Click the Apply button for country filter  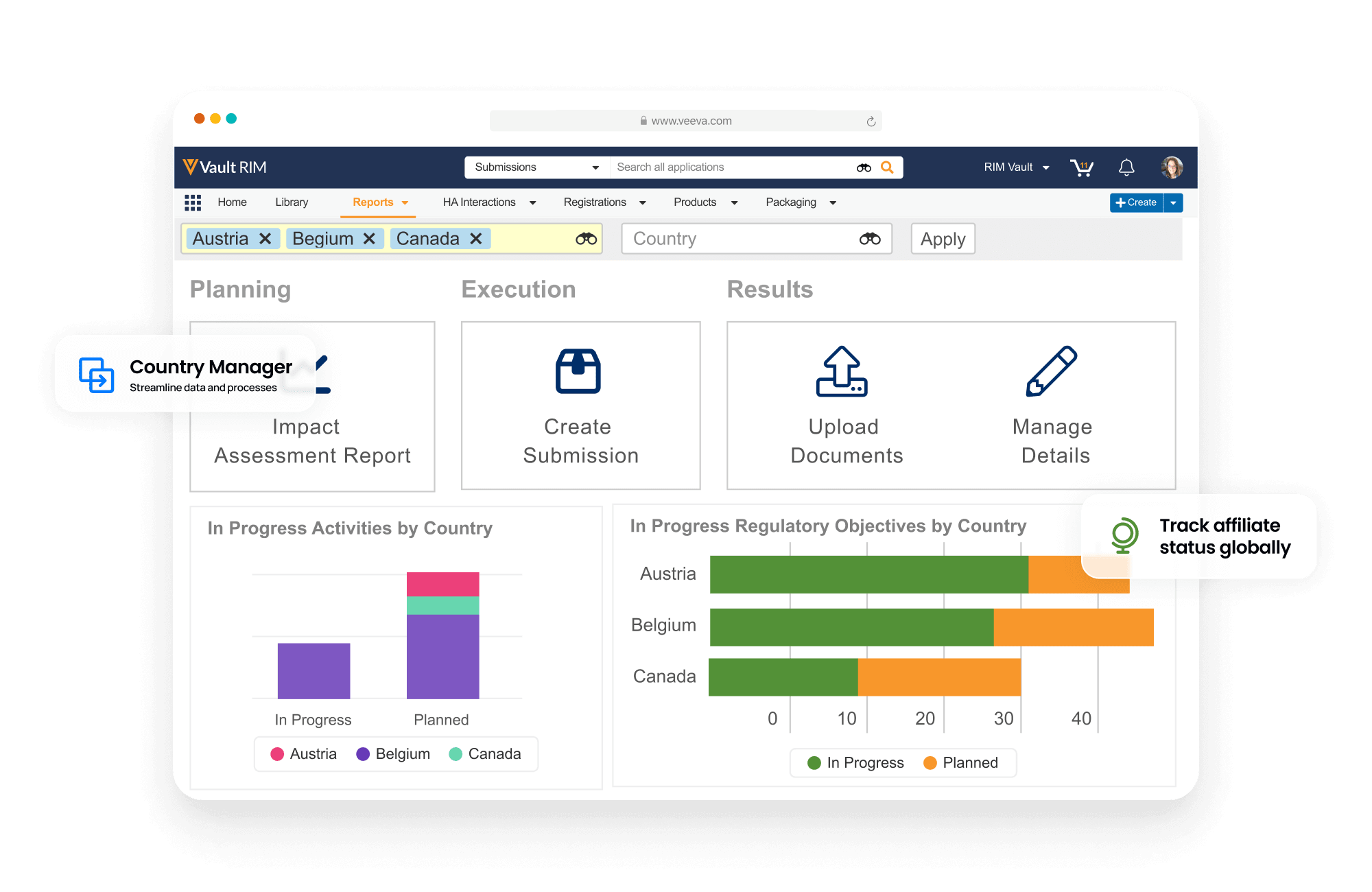(x=940, y=238)
